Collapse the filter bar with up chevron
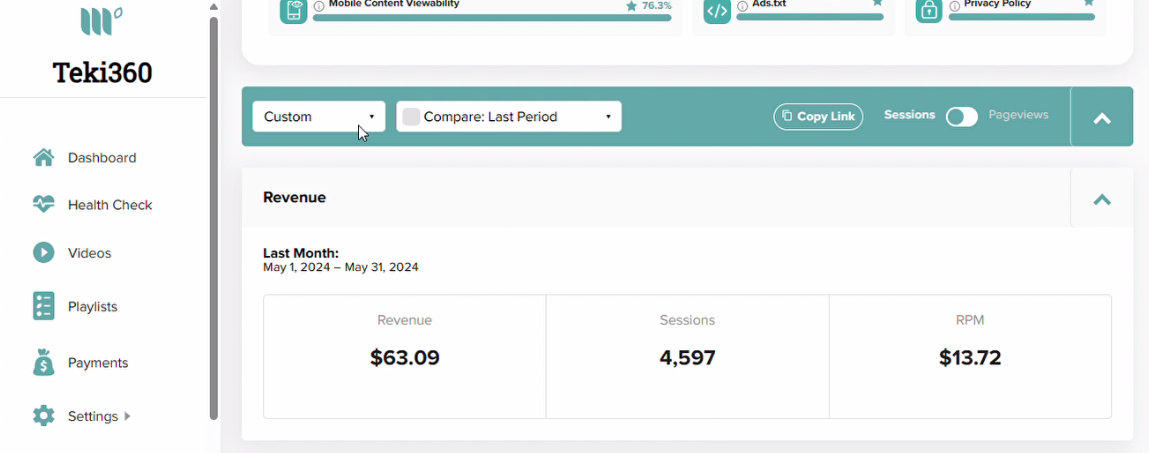The height and width of the screenshot is (453, 1149). point(1101,118)
